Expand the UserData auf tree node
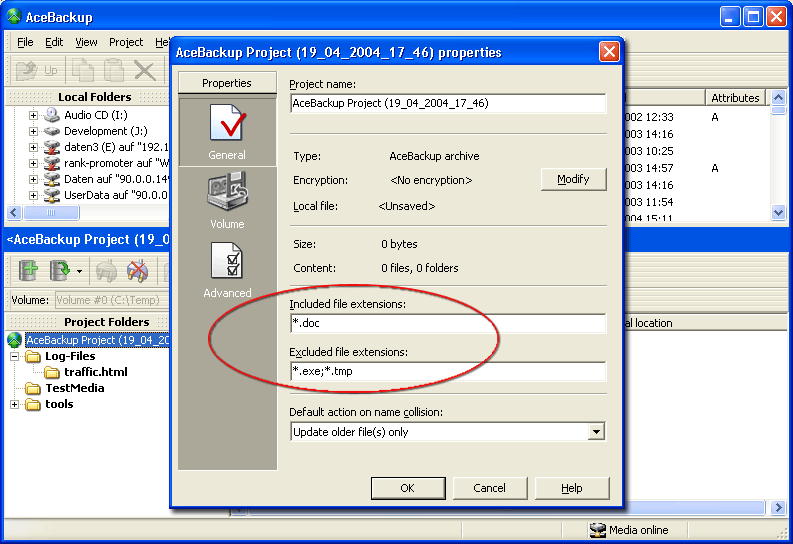 pos(33,196)
